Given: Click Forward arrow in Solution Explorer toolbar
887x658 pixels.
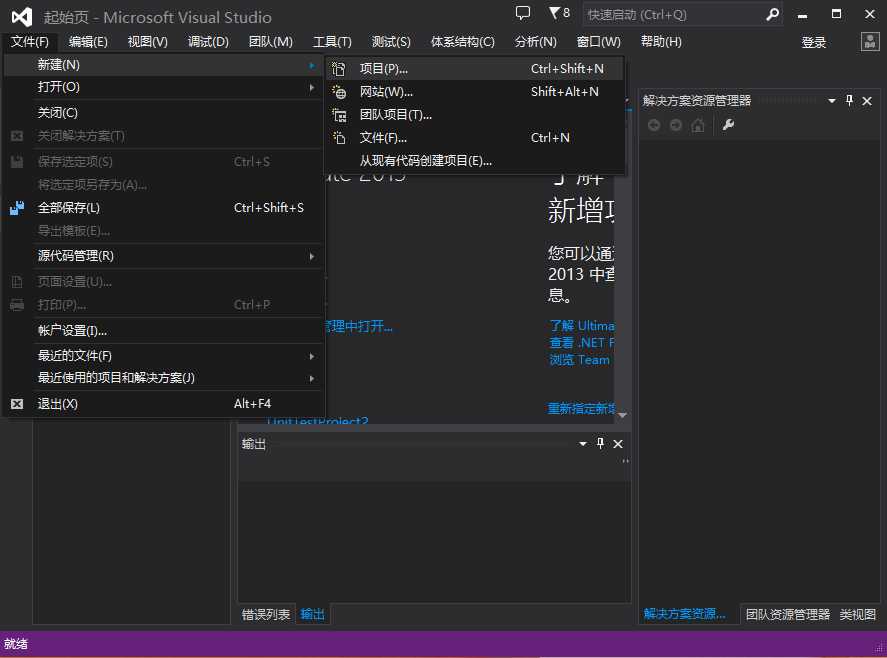Looking at the screenshot, I should pos(676,125).
